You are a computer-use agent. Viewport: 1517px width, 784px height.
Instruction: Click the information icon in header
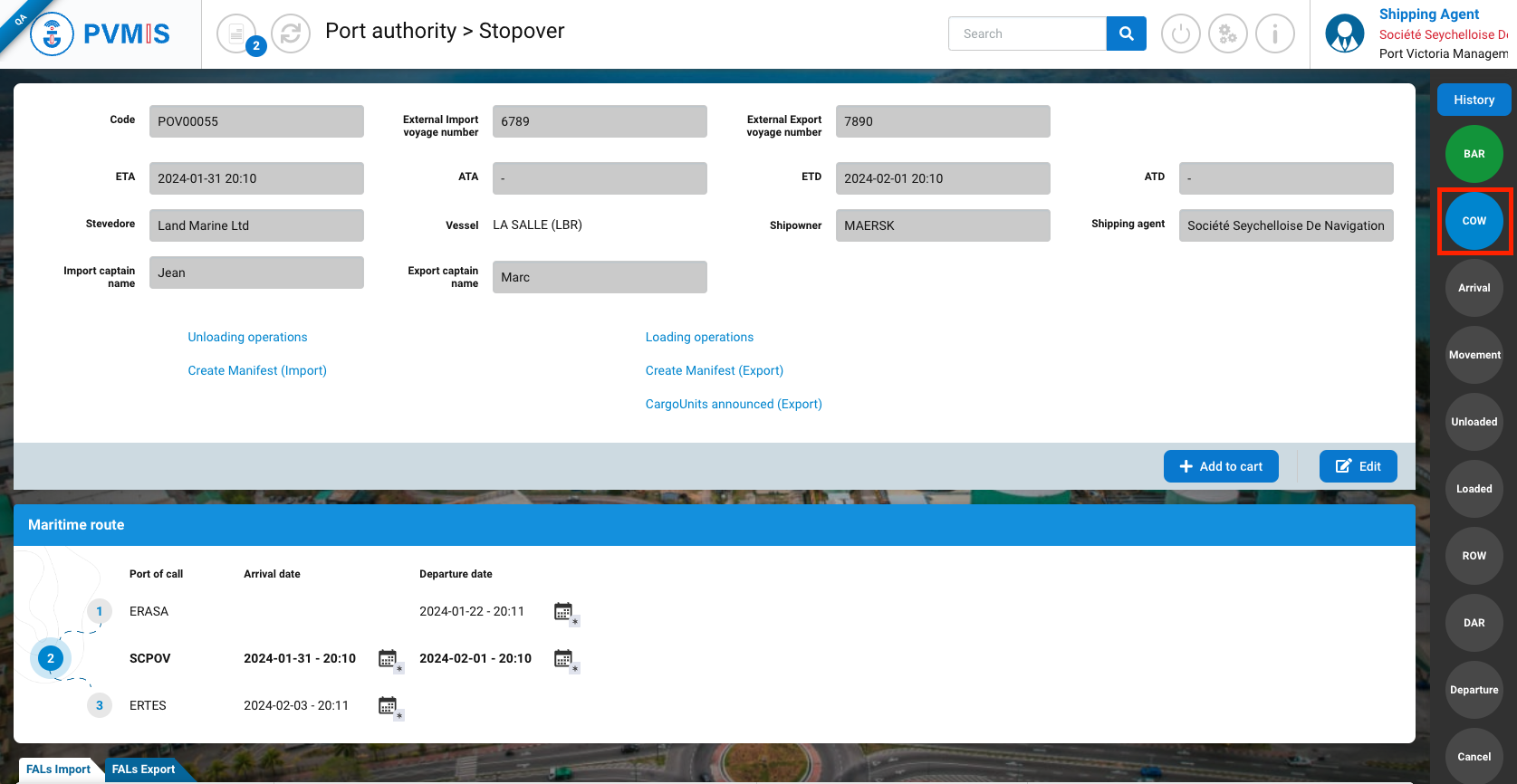pyautogui.click(x=1274, y=34)
